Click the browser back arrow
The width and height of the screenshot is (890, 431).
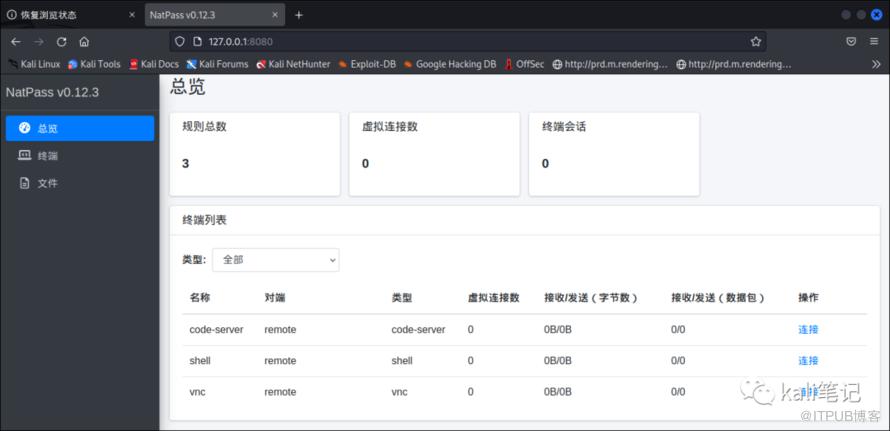tap(15, 42)
